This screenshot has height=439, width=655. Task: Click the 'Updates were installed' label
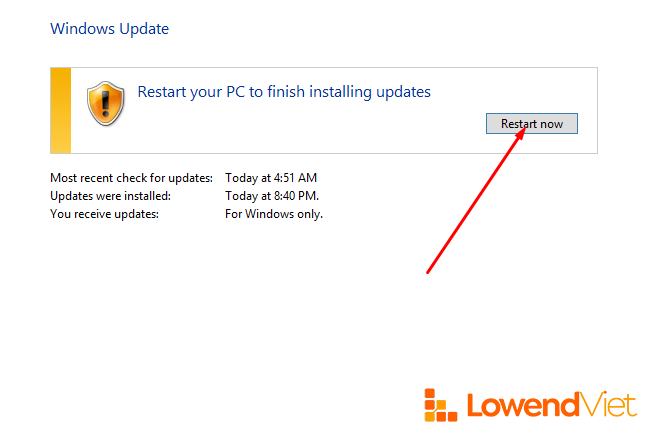[x=110, y=196]
